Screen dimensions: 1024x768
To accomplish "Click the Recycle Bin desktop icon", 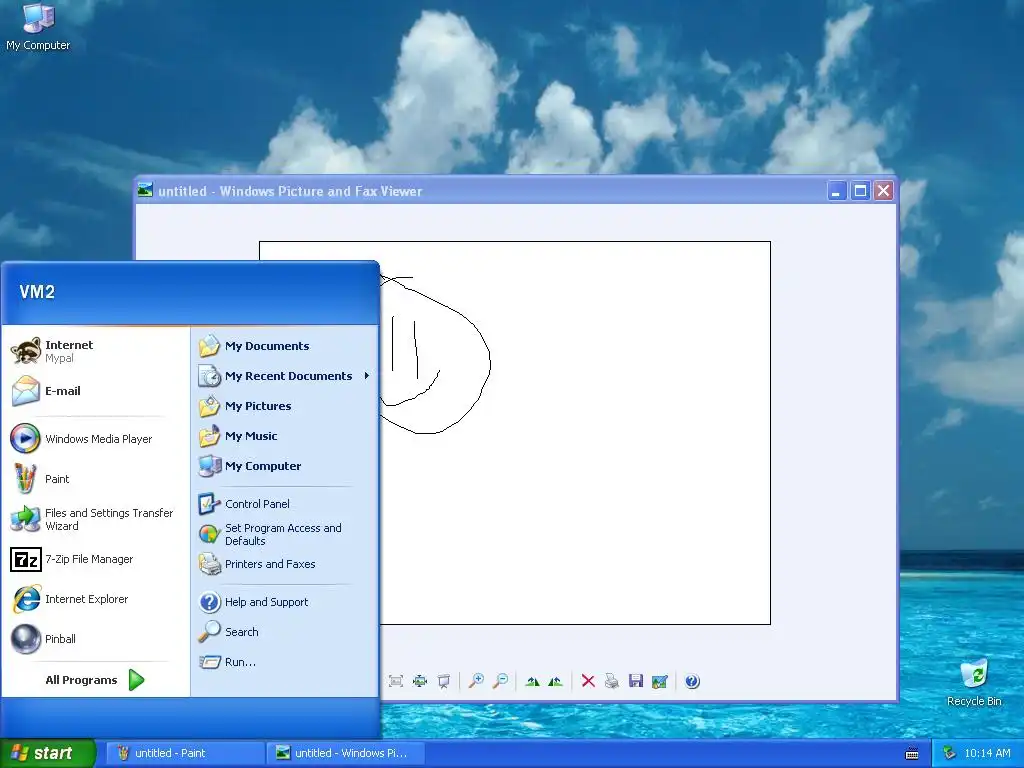I will pyautogui.click(x=974, y=682).
